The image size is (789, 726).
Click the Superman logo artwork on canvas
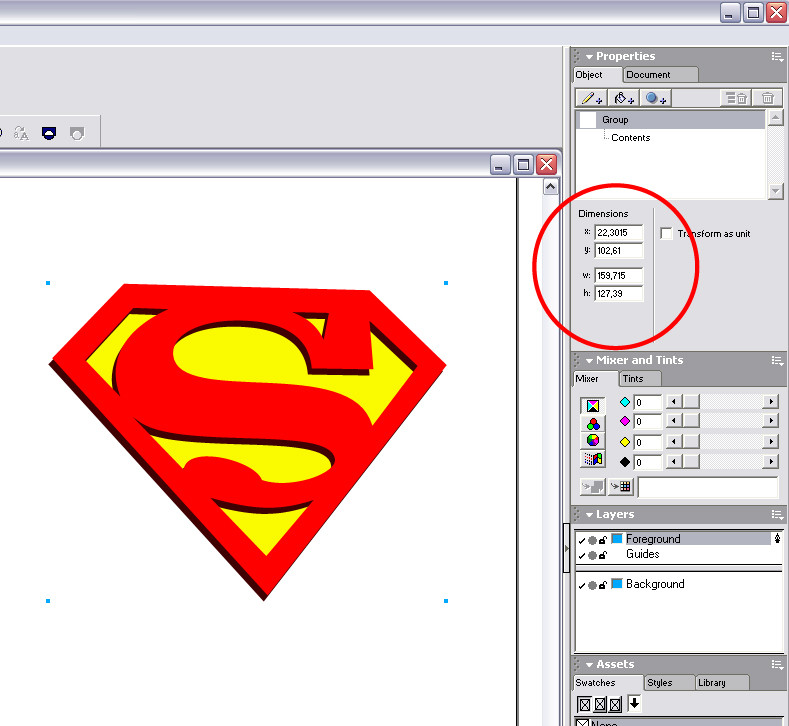[247, 442]
